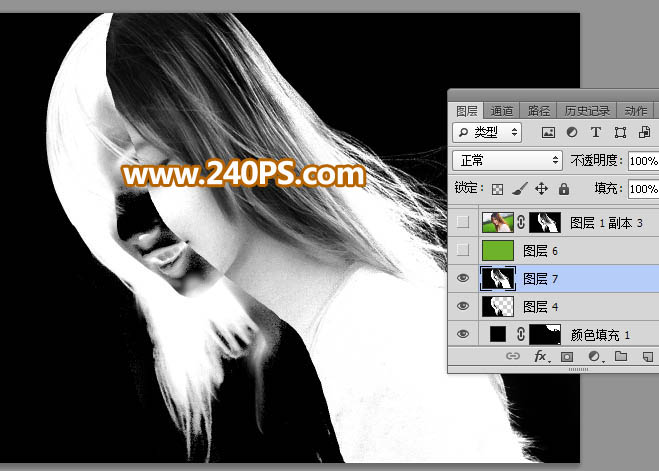Select layer name 图层 4

(x=540, y=307)
